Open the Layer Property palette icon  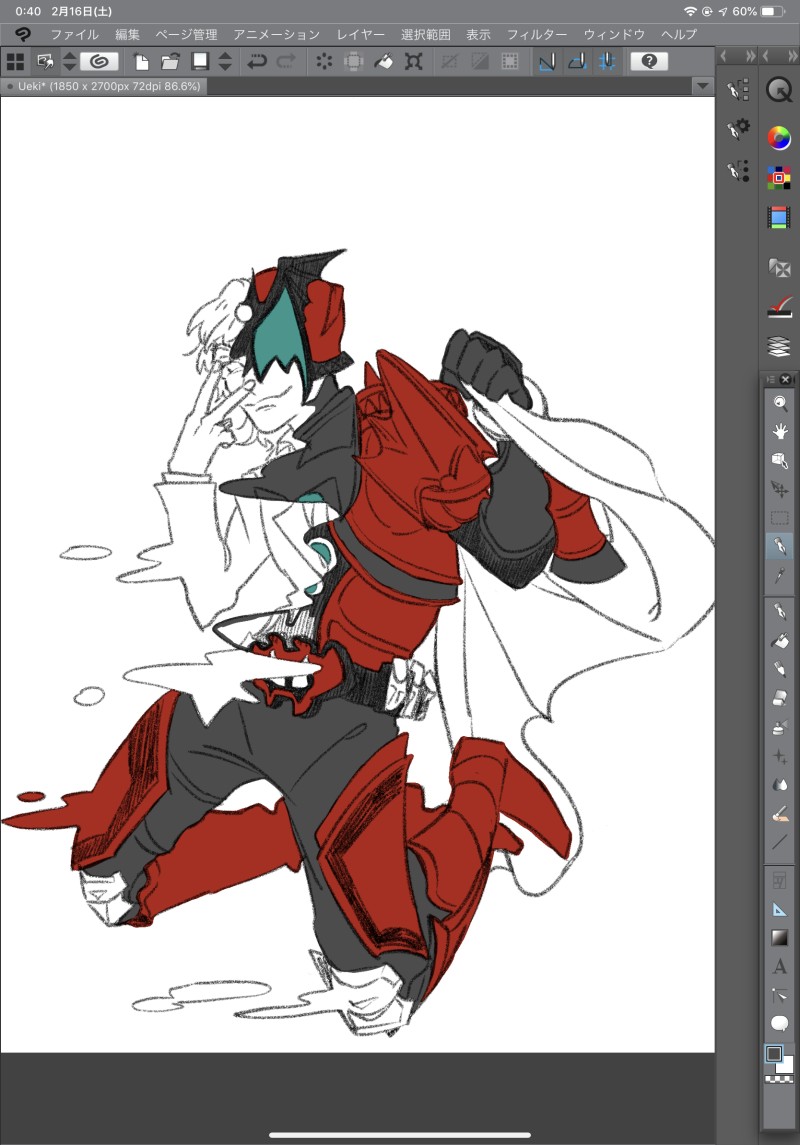click(x=780, y=307)
